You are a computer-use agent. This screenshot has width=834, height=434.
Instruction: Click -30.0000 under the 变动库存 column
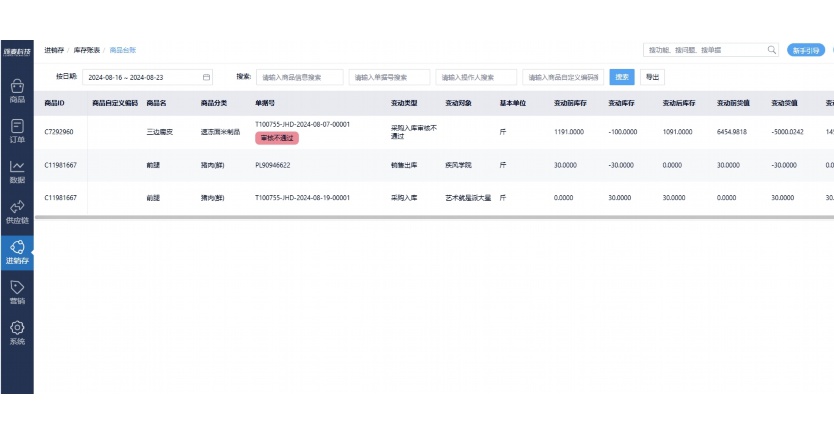coord(621,165)
